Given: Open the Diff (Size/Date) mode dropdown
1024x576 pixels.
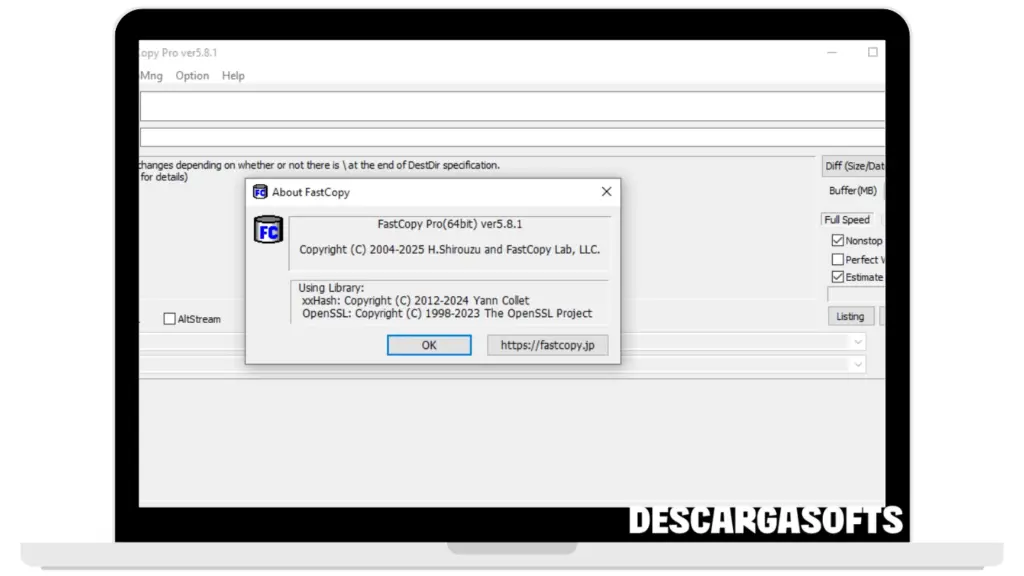Looking at the screenshot, I should click(853, 166).
